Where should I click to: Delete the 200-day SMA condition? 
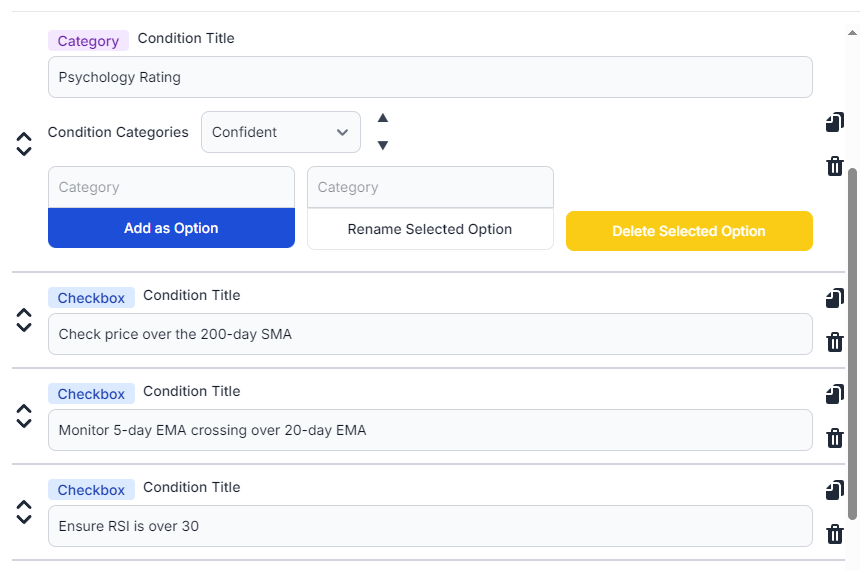(835, 342)
